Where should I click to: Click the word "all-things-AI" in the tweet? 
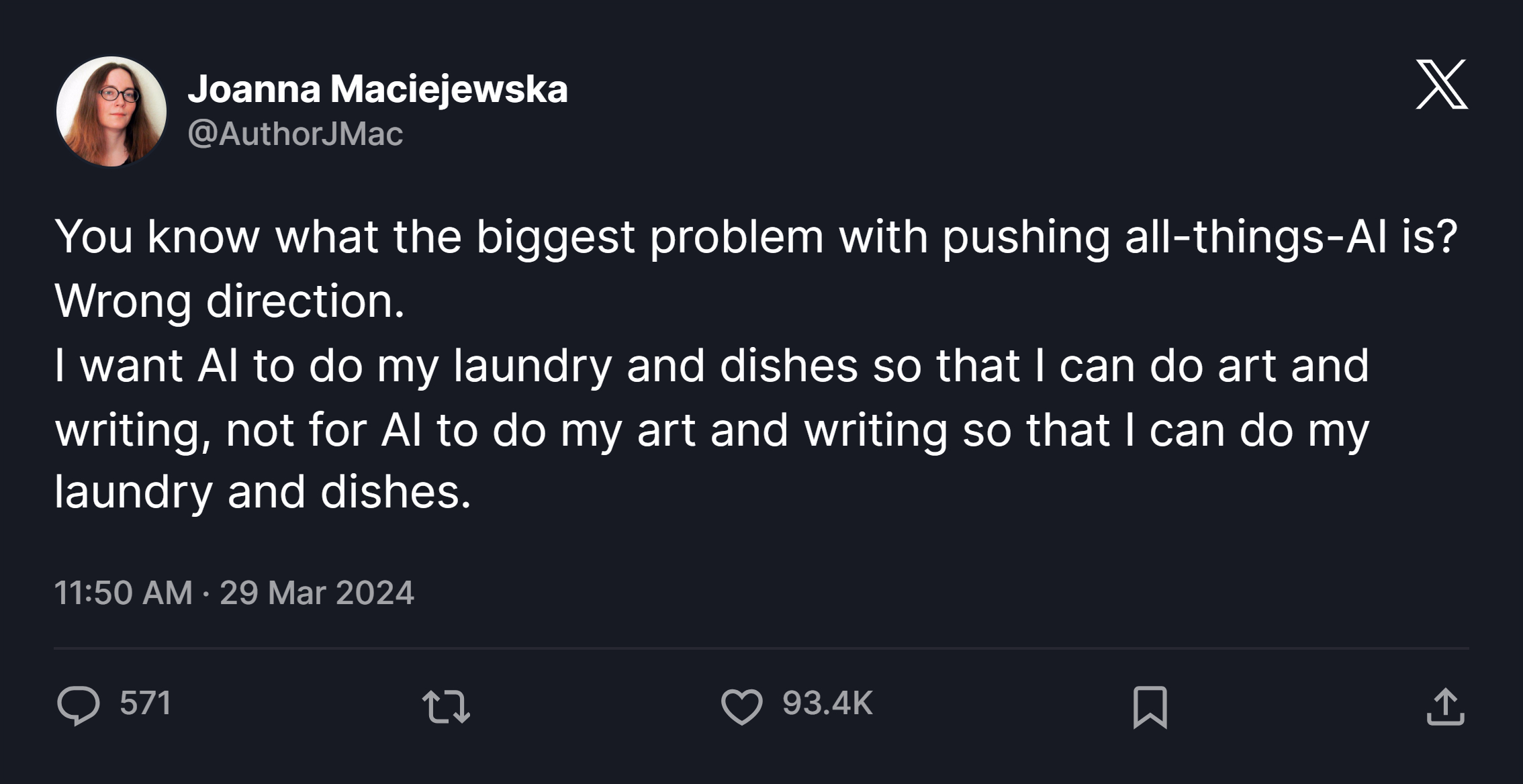pos(1256,236)
